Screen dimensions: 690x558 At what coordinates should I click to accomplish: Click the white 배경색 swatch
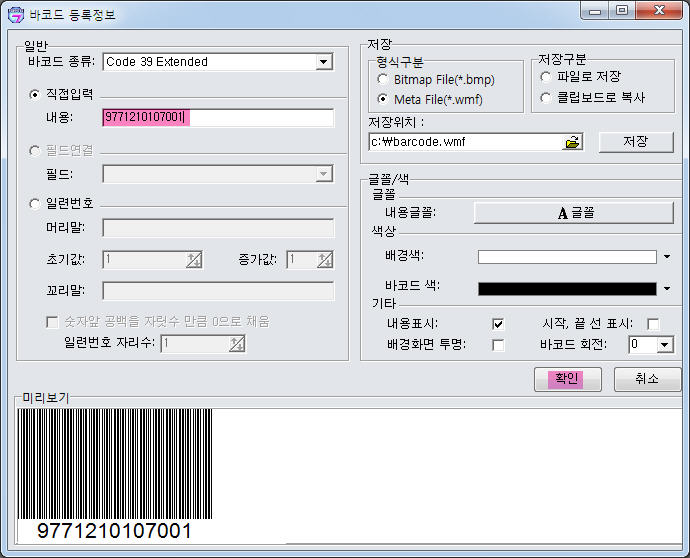(x=567, y=257)
